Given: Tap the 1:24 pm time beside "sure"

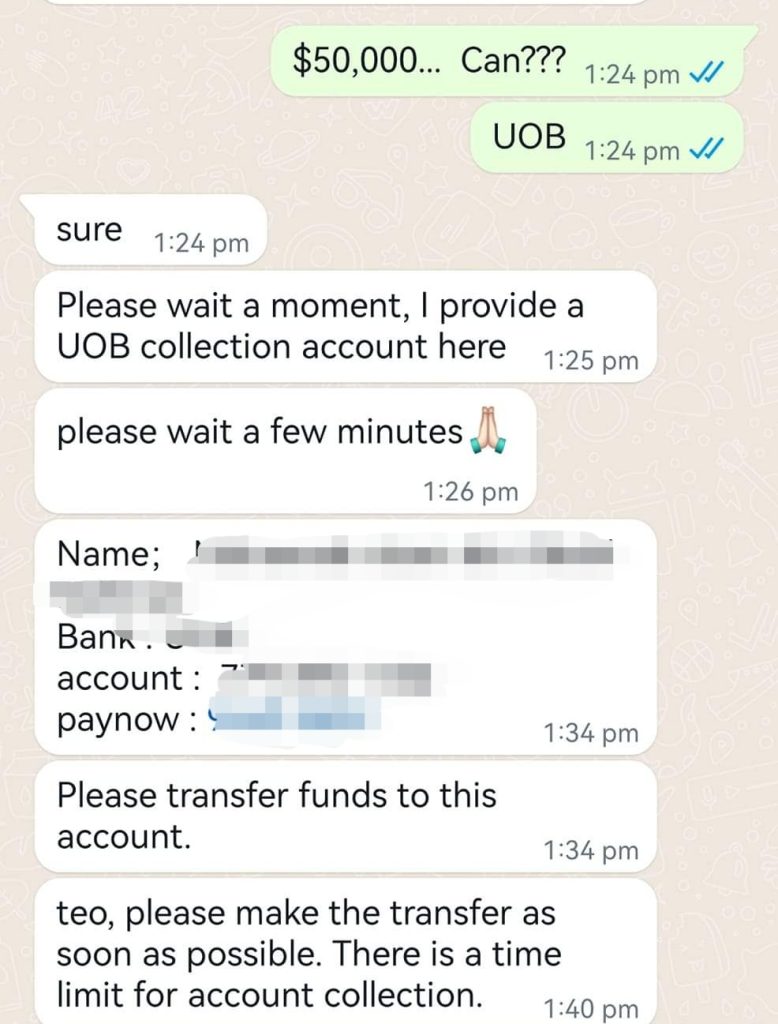Looking at the screenshot, I should click(201, 243).
